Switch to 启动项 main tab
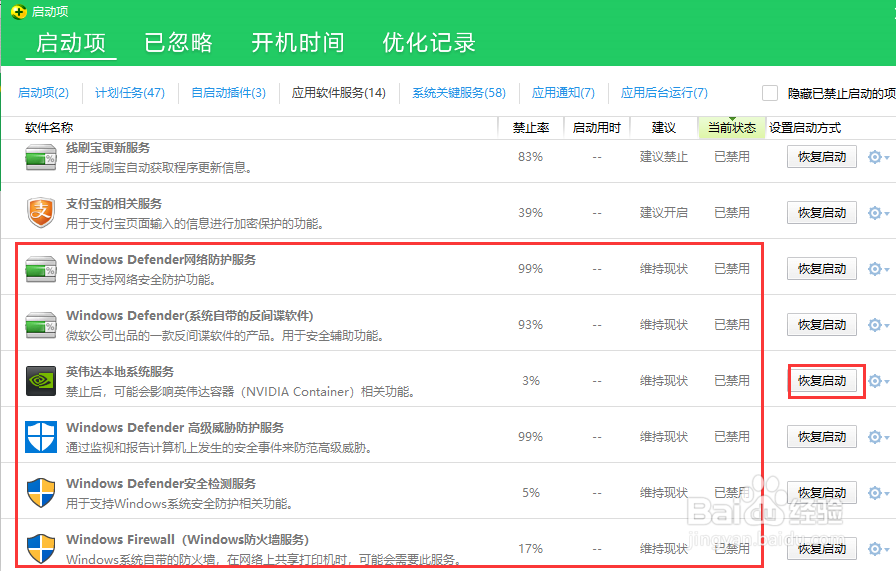896x571 pixels. point(71,43)
